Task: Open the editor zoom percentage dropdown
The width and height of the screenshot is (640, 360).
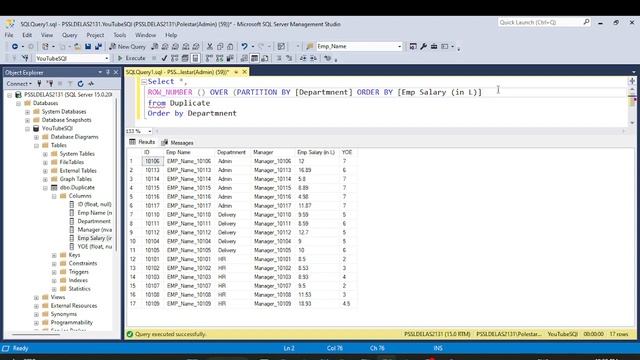Action: point(150,131)
